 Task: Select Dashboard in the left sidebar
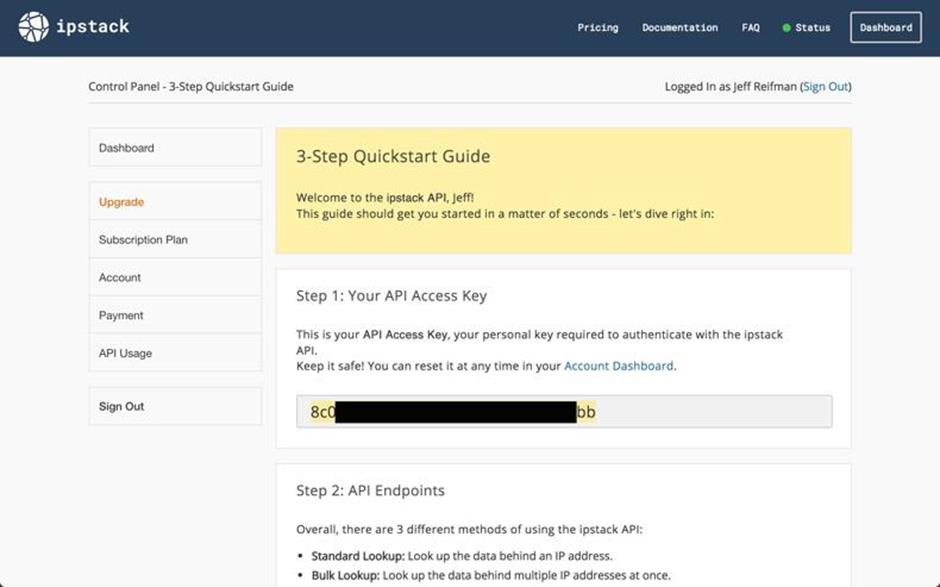point(175,147)
